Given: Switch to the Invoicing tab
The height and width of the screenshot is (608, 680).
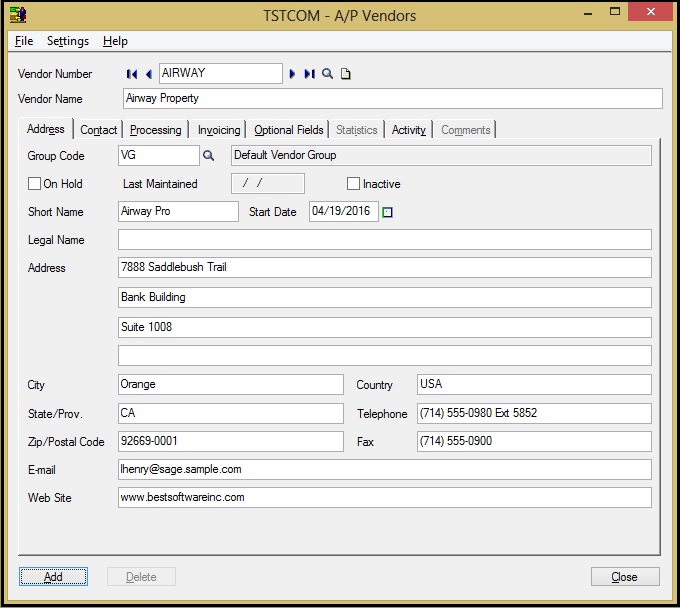Looking at the screenshot, I should pos(219,130).
